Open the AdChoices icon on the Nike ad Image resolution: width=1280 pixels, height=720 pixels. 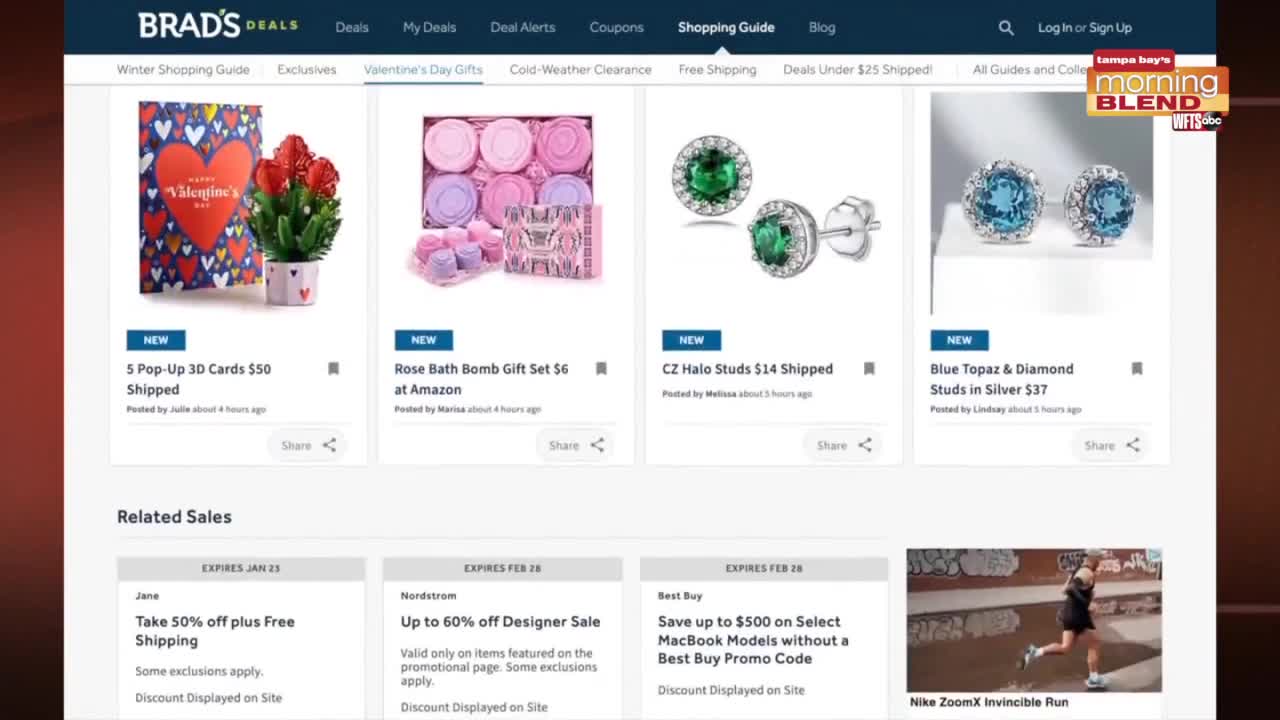coord(1154,555)
